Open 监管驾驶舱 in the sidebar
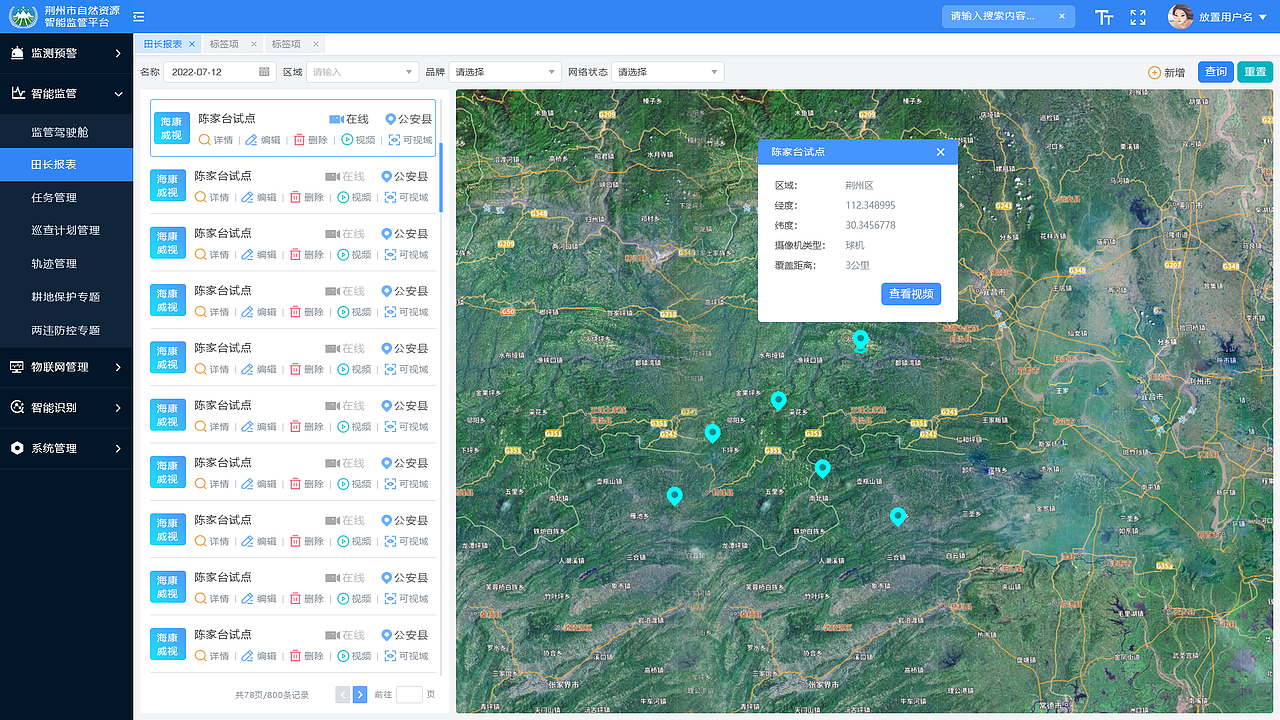The image size is (1280, 720). click(66, 132)
